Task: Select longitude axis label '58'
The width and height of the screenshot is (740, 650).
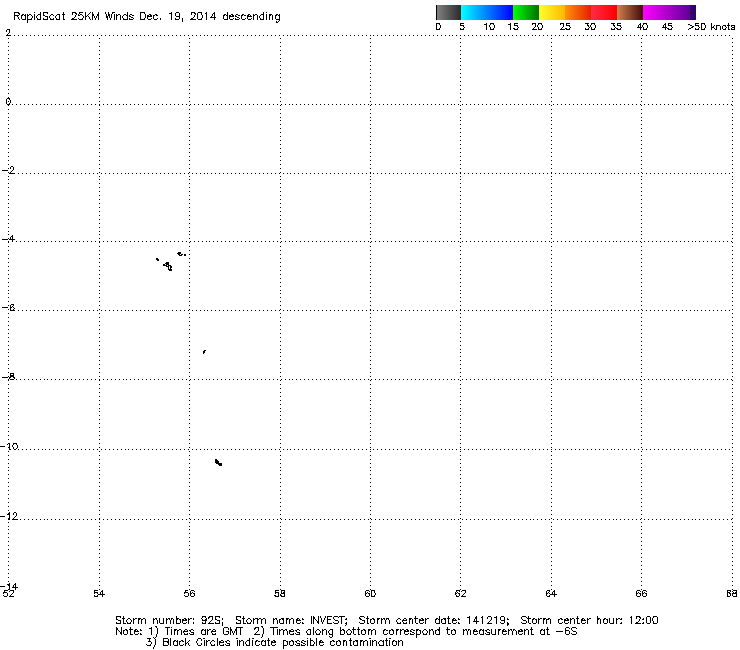Action: [x=280, y=593]
